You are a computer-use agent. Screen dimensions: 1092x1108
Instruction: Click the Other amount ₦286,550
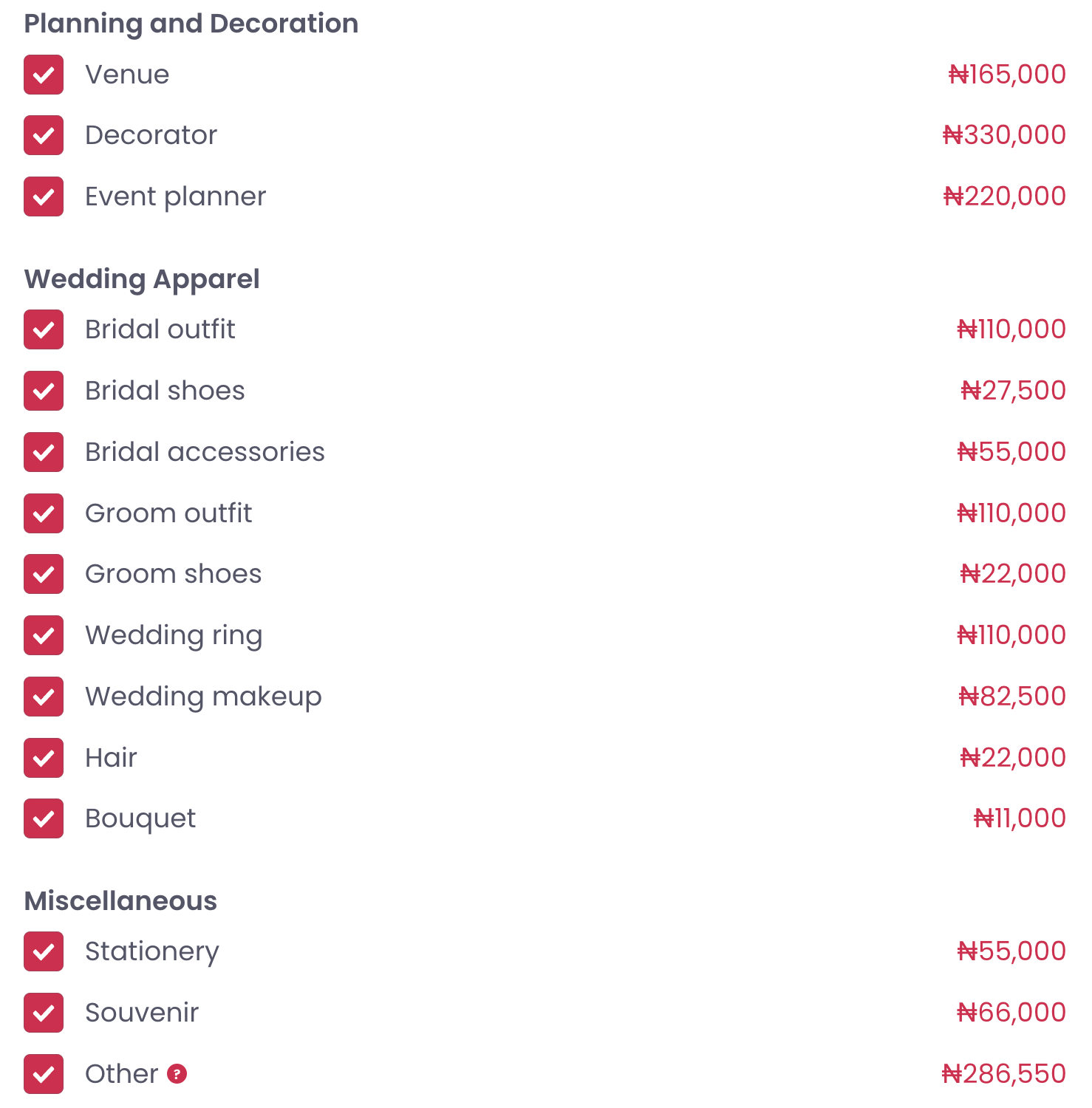[x=1004, y=1074]
